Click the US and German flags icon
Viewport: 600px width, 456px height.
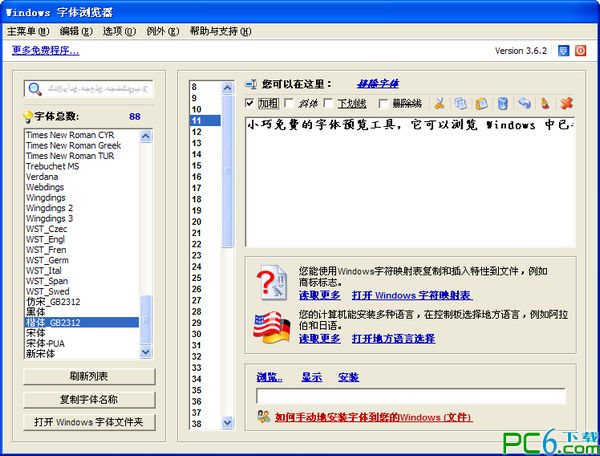[272, 327]
